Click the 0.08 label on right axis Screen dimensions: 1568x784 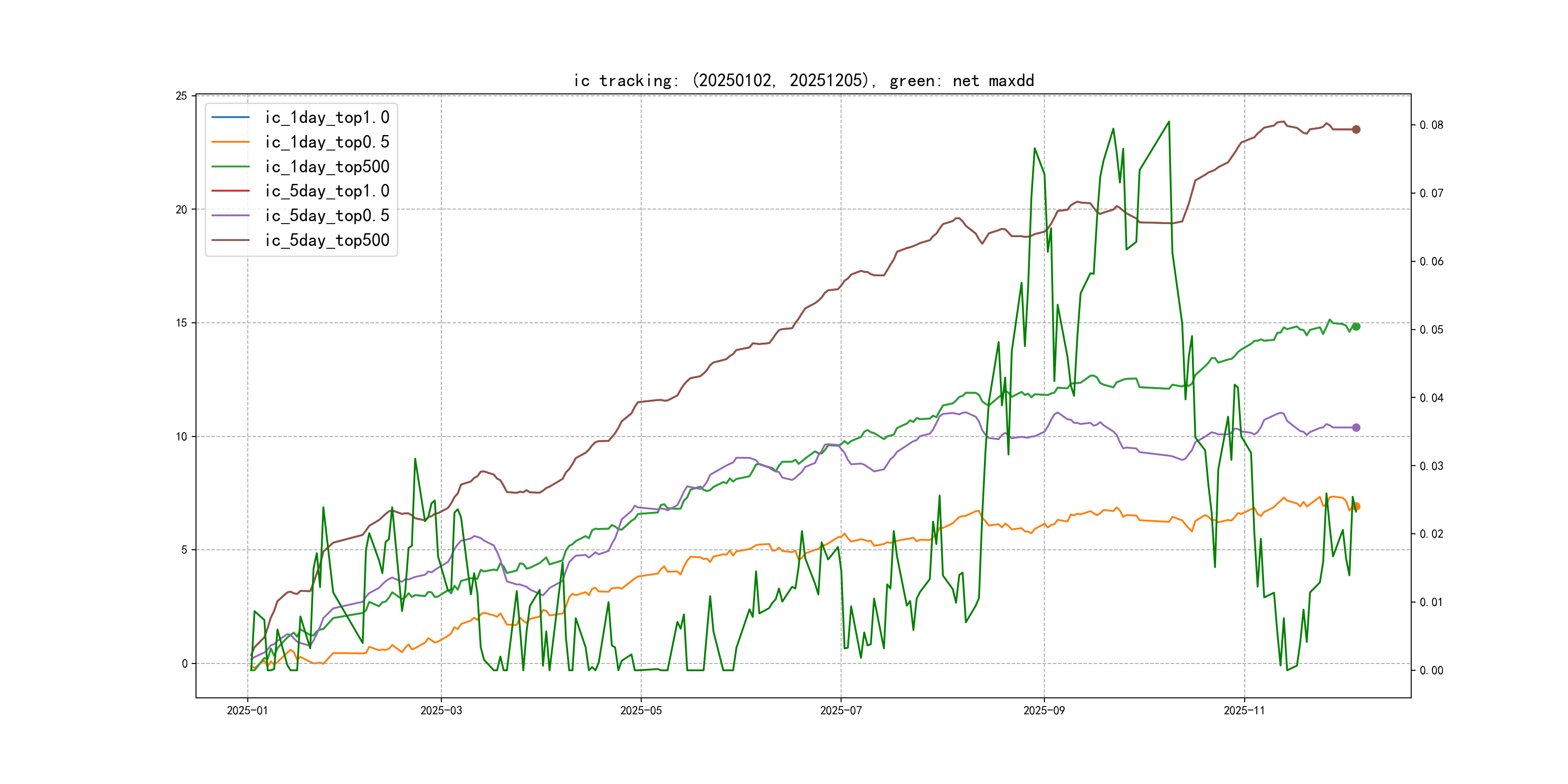coord(1431,125)
